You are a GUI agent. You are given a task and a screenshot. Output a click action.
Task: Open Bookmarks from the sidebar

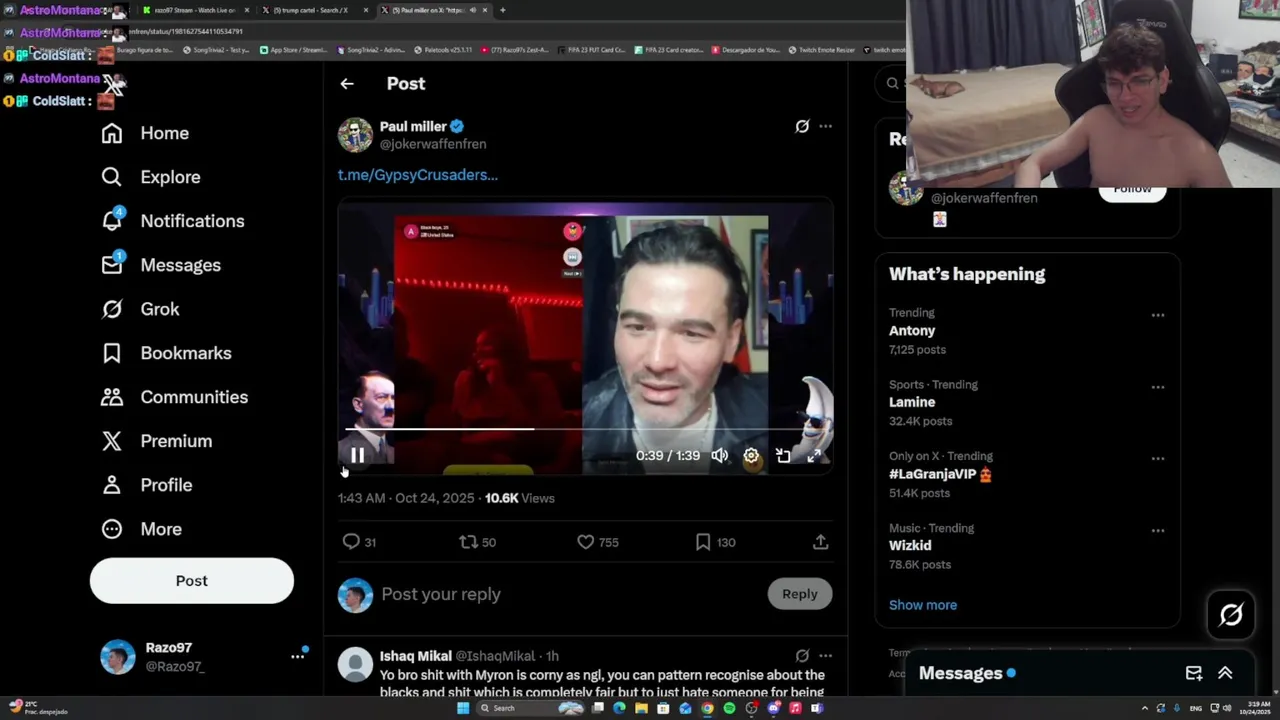point(166,353)
